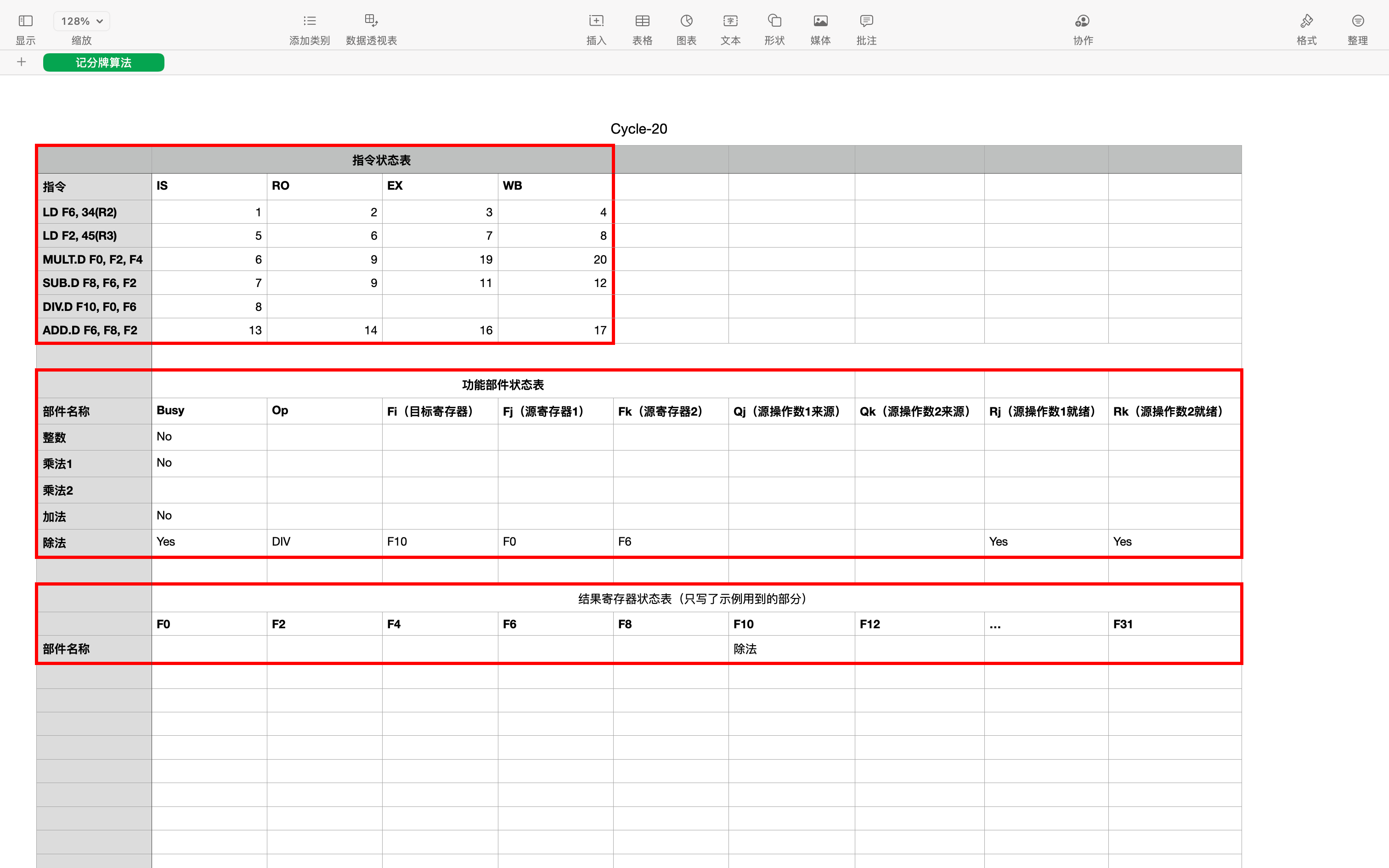Select the Cycle-20 table title

[x=638, y=129]
